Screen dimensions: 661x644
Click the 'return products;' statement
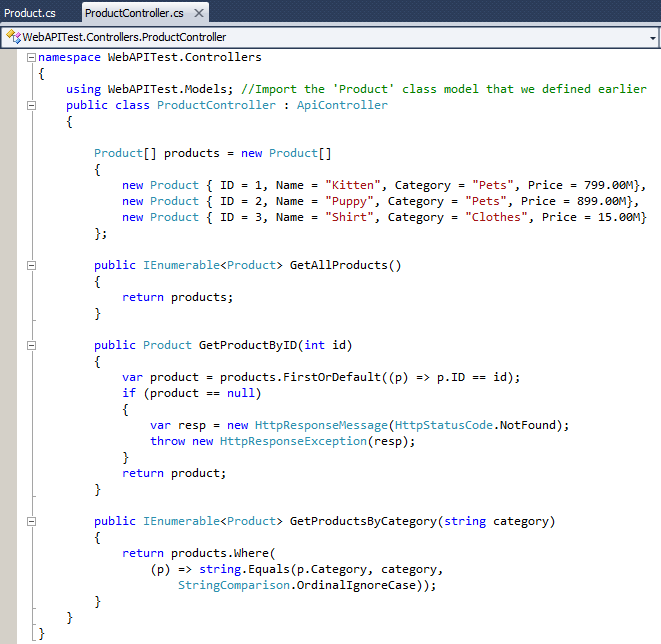(177, 297)
